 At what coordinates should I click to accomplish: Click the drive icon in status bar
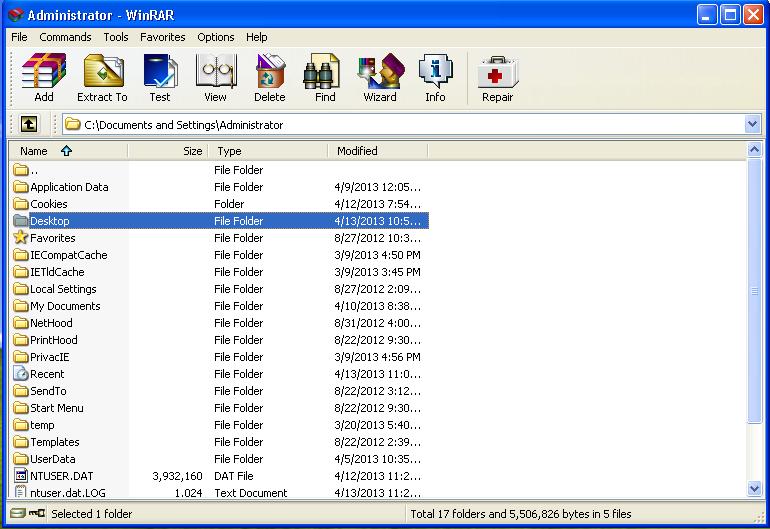coord(18,514)
